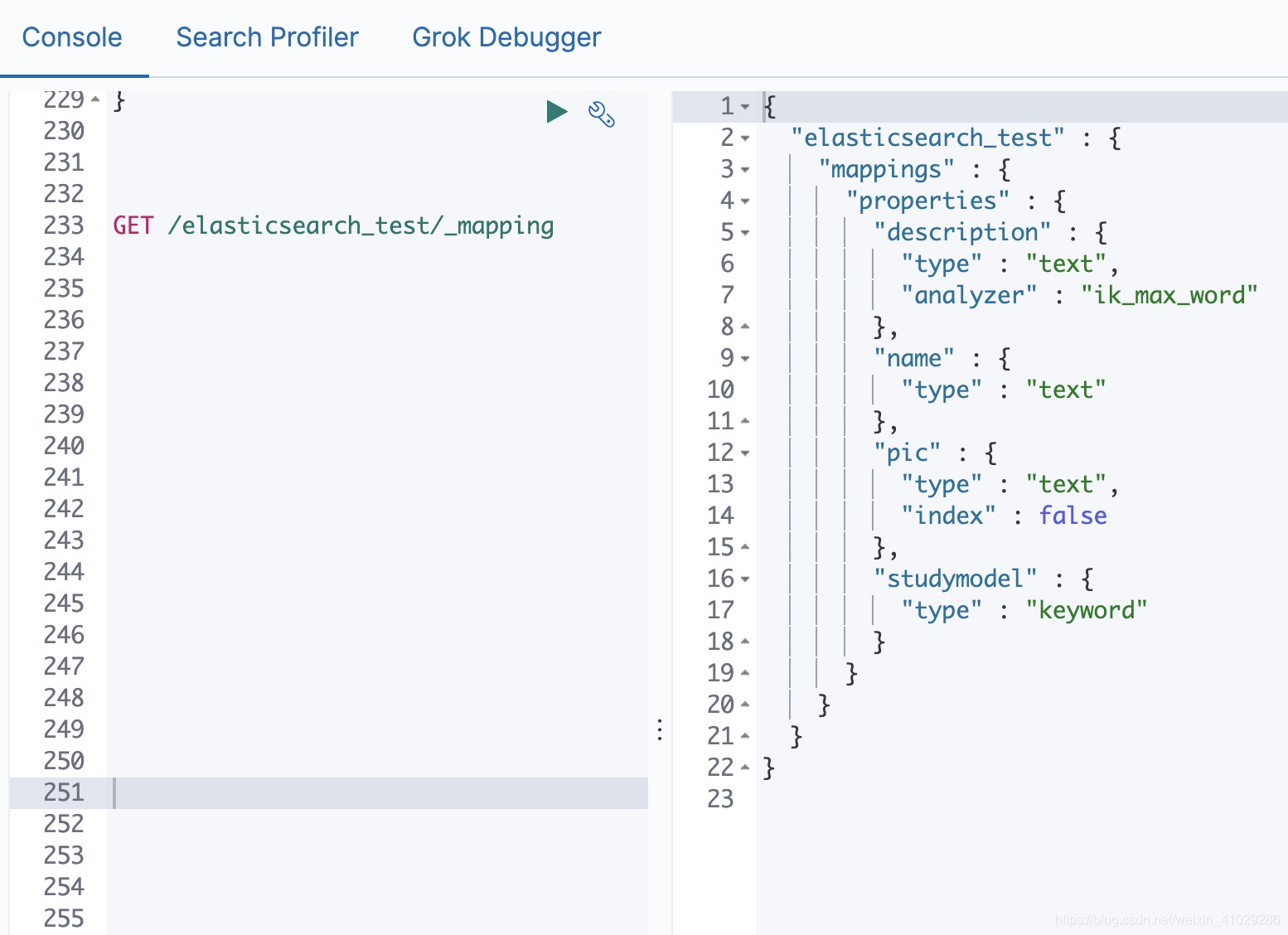Click the "type" key on line 17
This screenshot has height=935, width=1288.
[942, 611]
